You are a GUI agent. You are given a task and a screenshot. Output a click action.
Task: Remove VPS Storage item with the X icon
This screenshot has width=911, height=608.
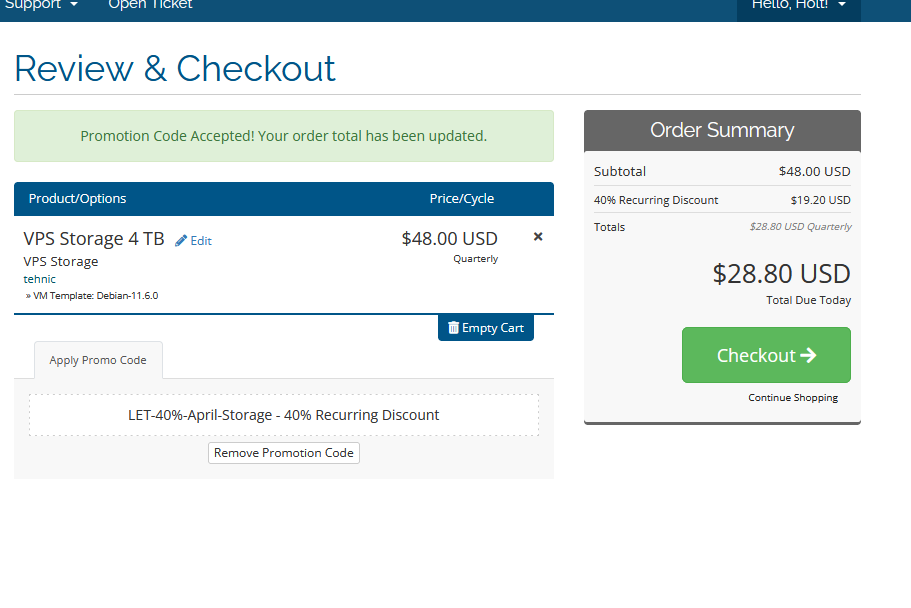pos(538,237)
